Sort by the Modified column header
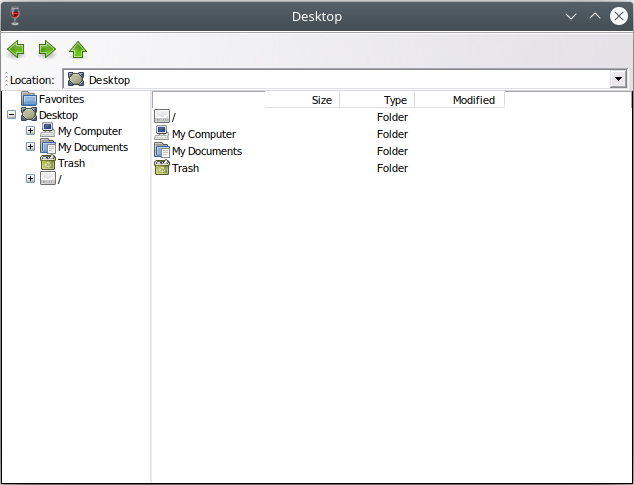This screenshot has height=485, width=634. click(x=460, y=100)
